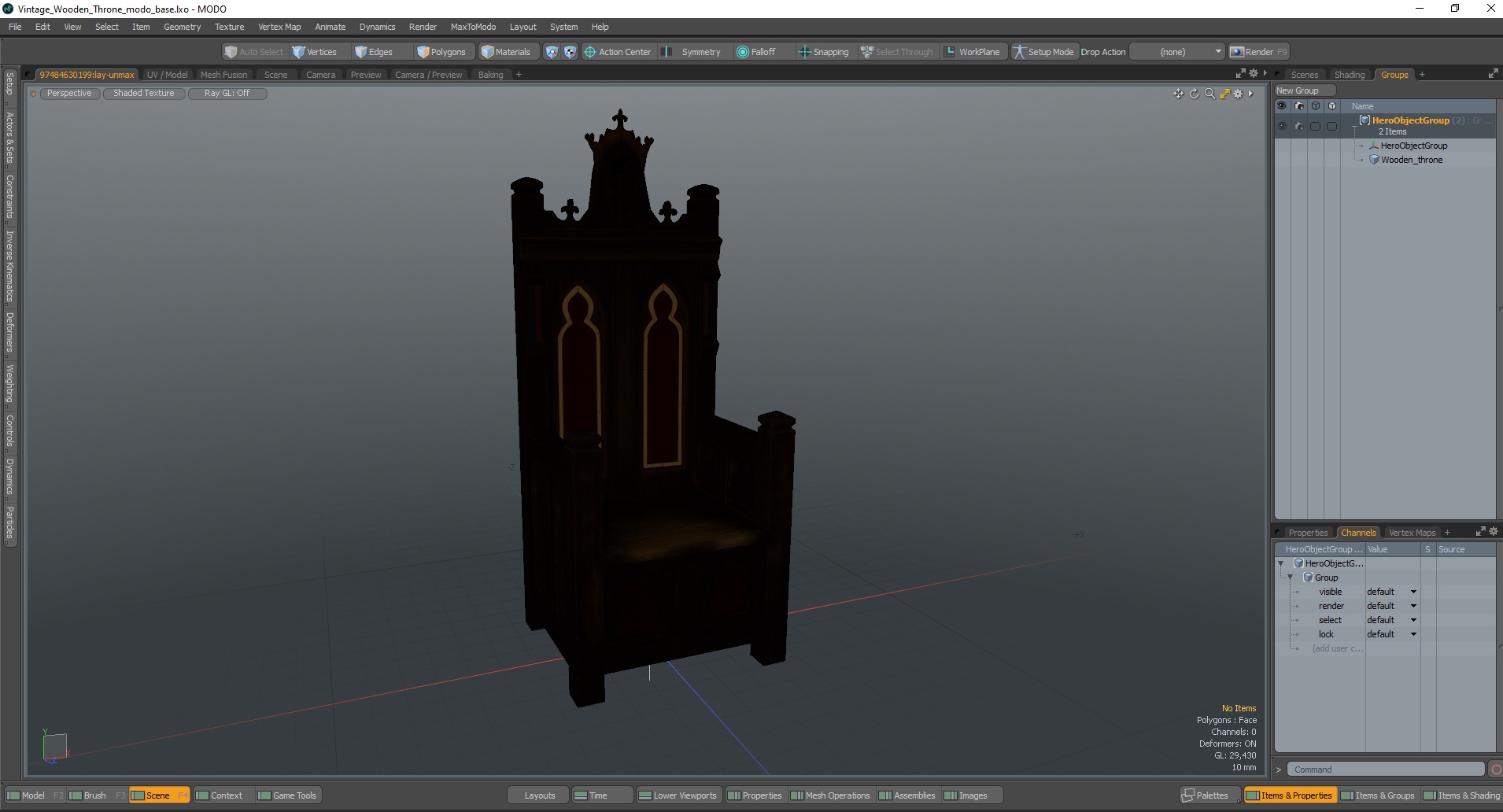Click the Command record circle icon

[1495, 770]
